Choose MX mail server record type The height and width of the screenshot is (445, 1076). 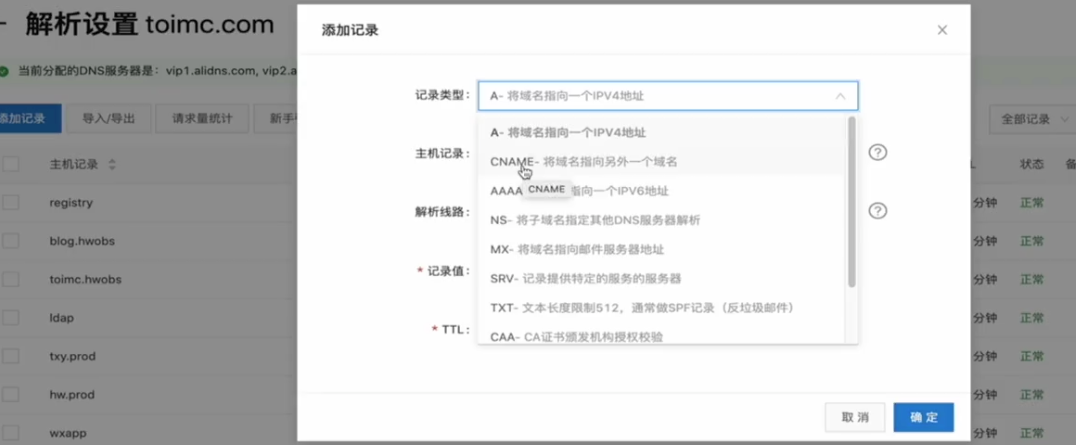(576, 249)
